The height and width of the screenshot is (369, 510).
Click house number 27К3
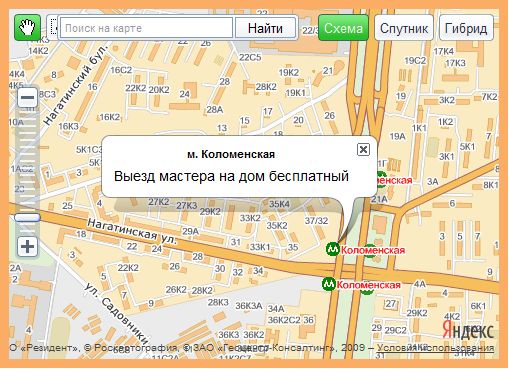pyautogui.click(x=187, y=205)
